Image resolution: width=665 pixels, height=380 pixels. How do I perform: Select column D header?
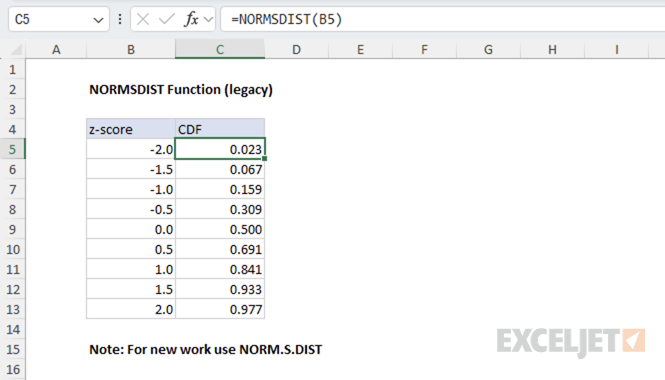(296, 50)
